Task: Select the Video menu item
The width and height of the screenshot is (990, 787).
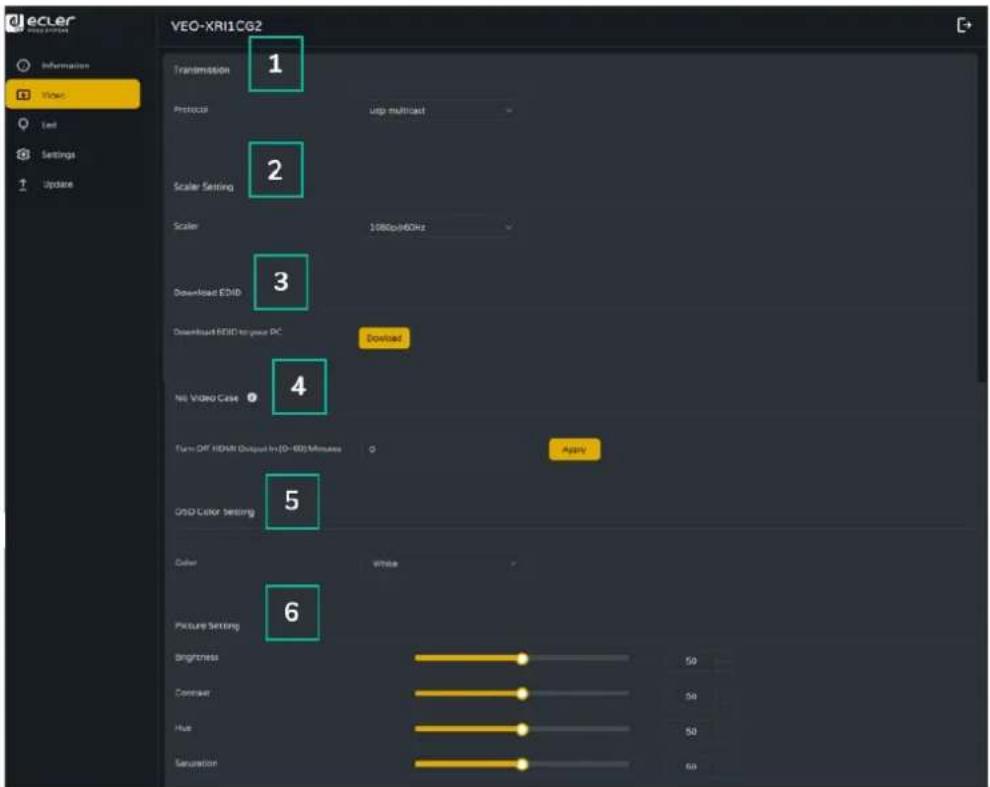Action: coord(73,95)
